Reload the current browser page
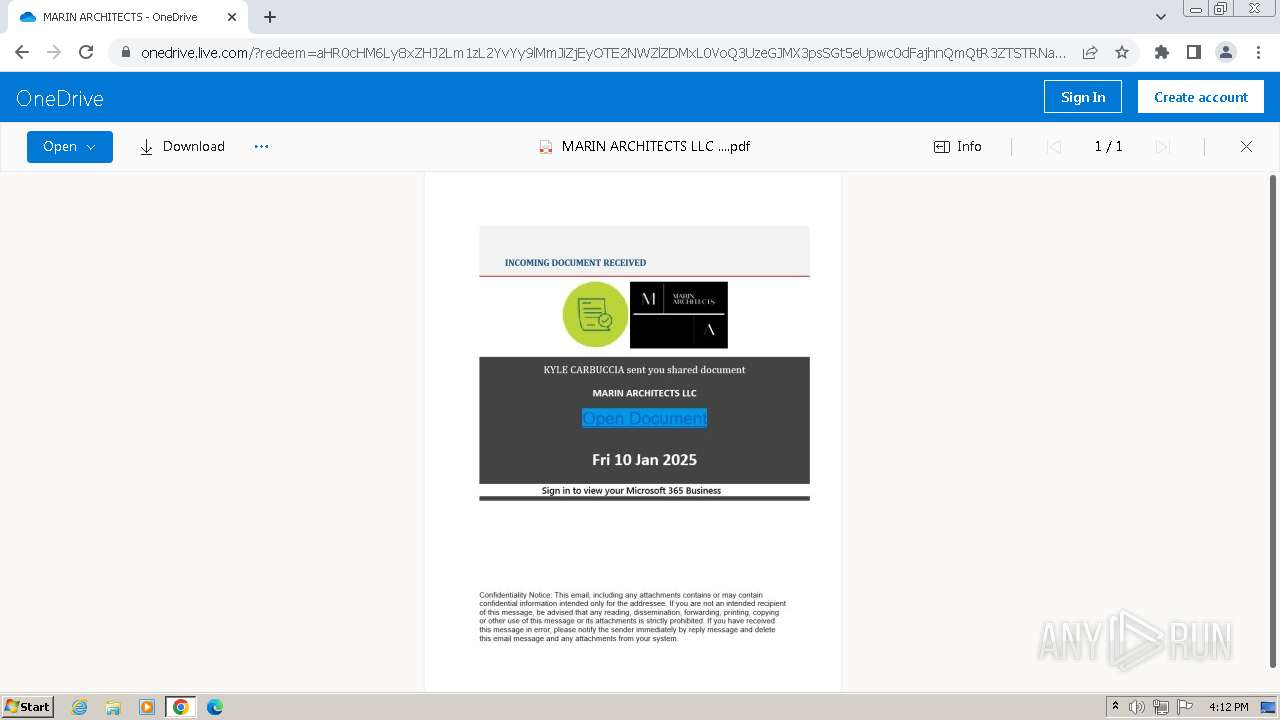1280x720 pixels. coord(86,52)
